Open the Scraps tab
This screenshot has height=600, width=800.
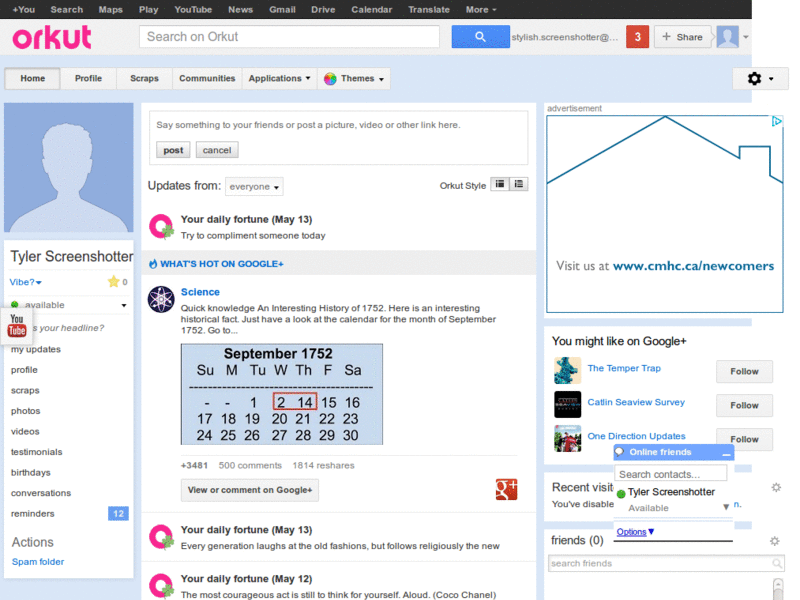point(144,79)
